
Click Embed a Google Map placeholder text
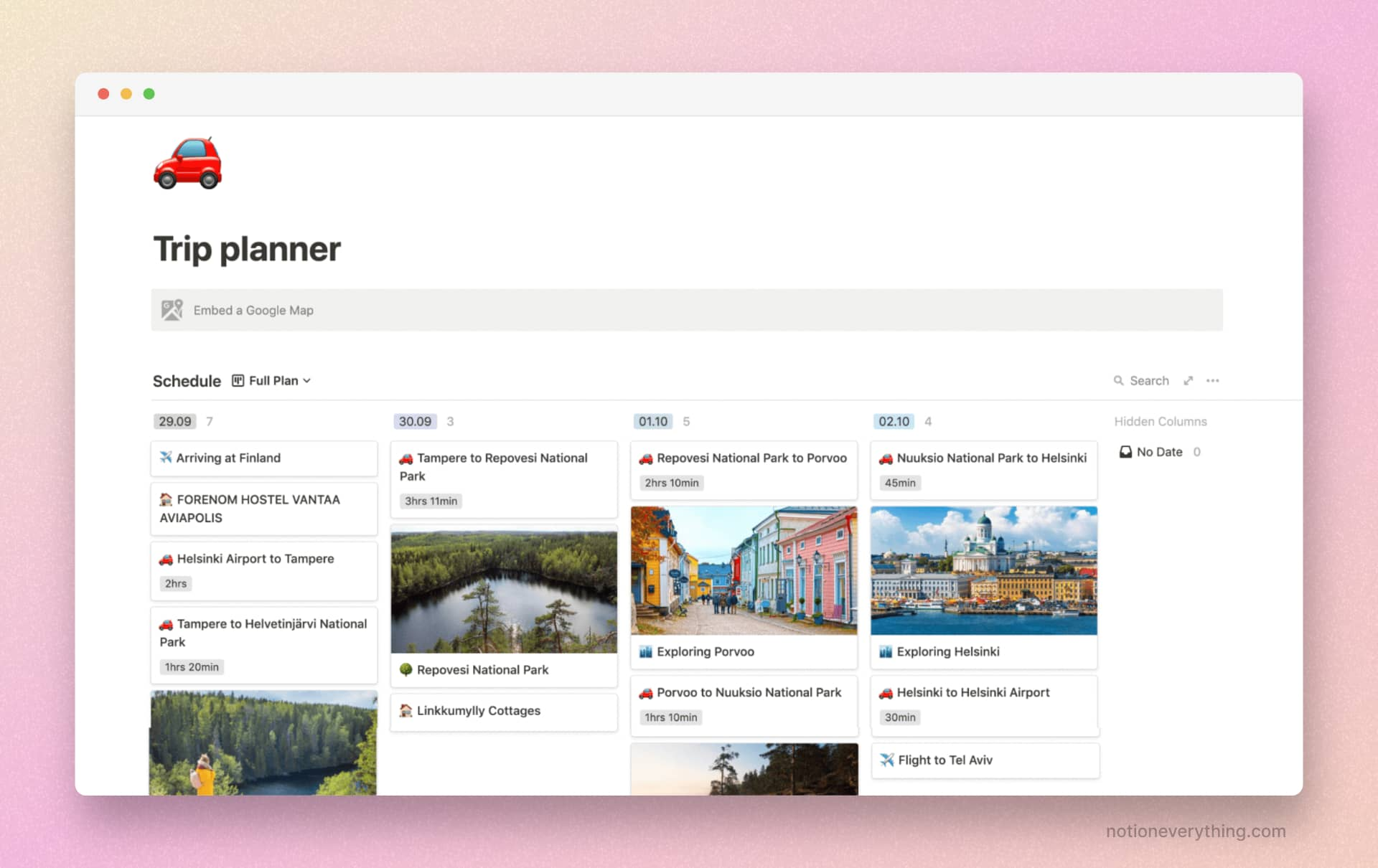click(x=253, y=310)
